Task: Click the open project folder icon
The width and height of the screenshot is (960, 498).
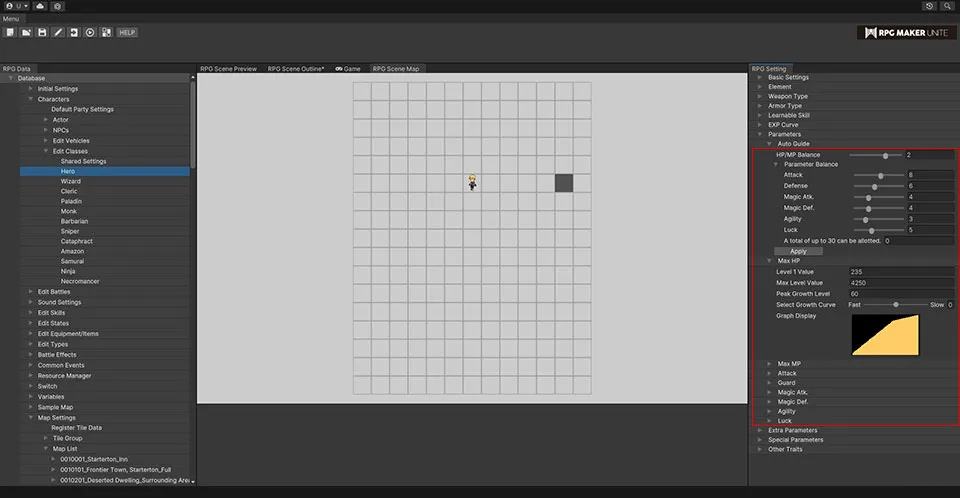Action: [26, 32]
